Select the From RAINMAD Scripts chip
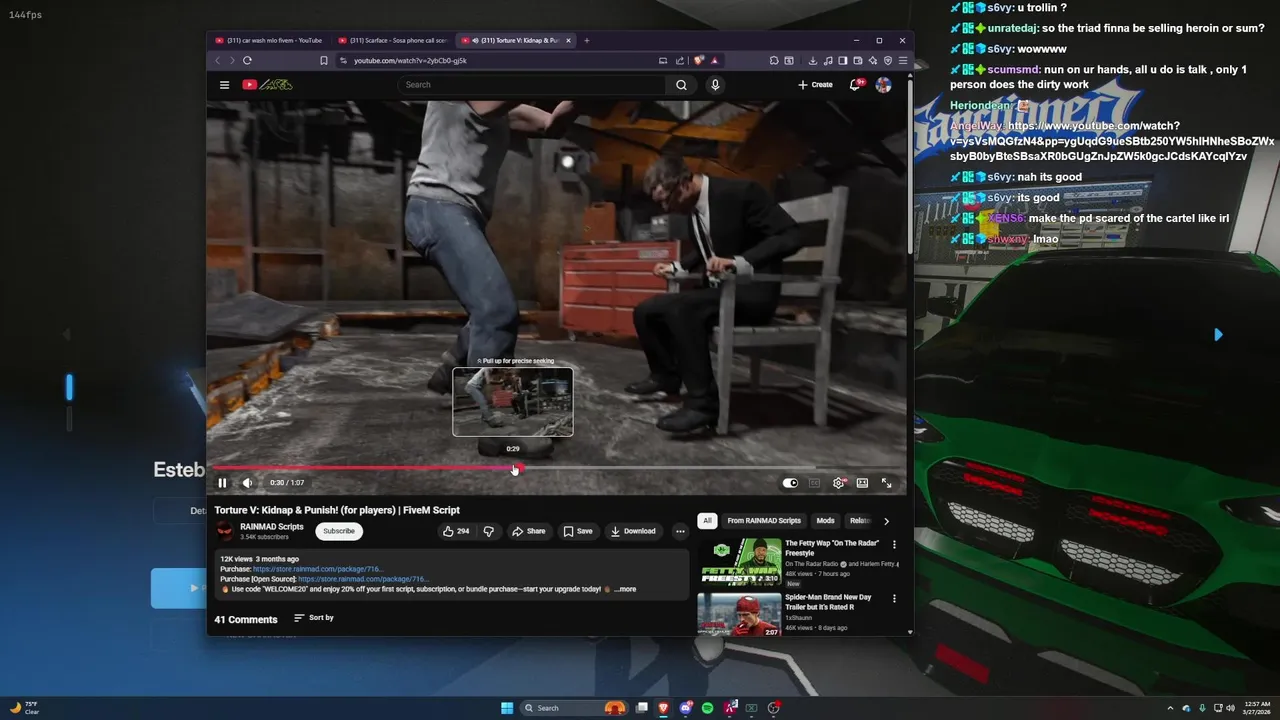The width and height of the screenshot is (1280, 720). 764,521
